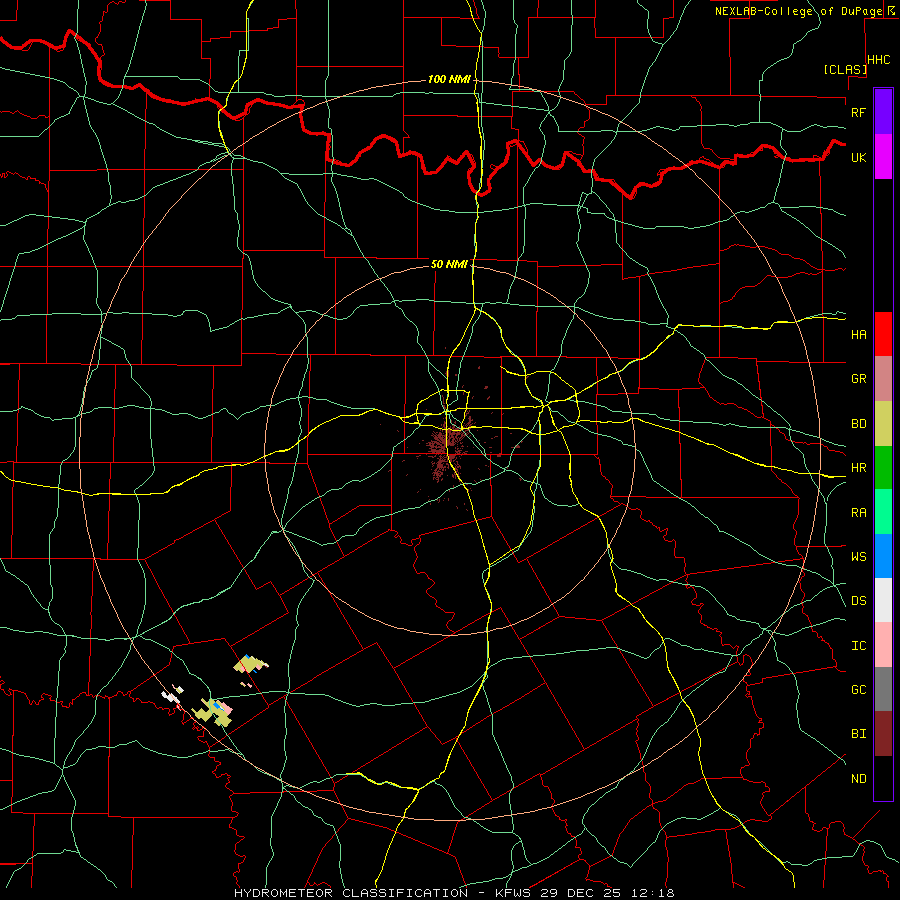The image size is (900, 900).
Task: Click the NEXLAB-College of DuPage title text
Action: coord(798,11)
